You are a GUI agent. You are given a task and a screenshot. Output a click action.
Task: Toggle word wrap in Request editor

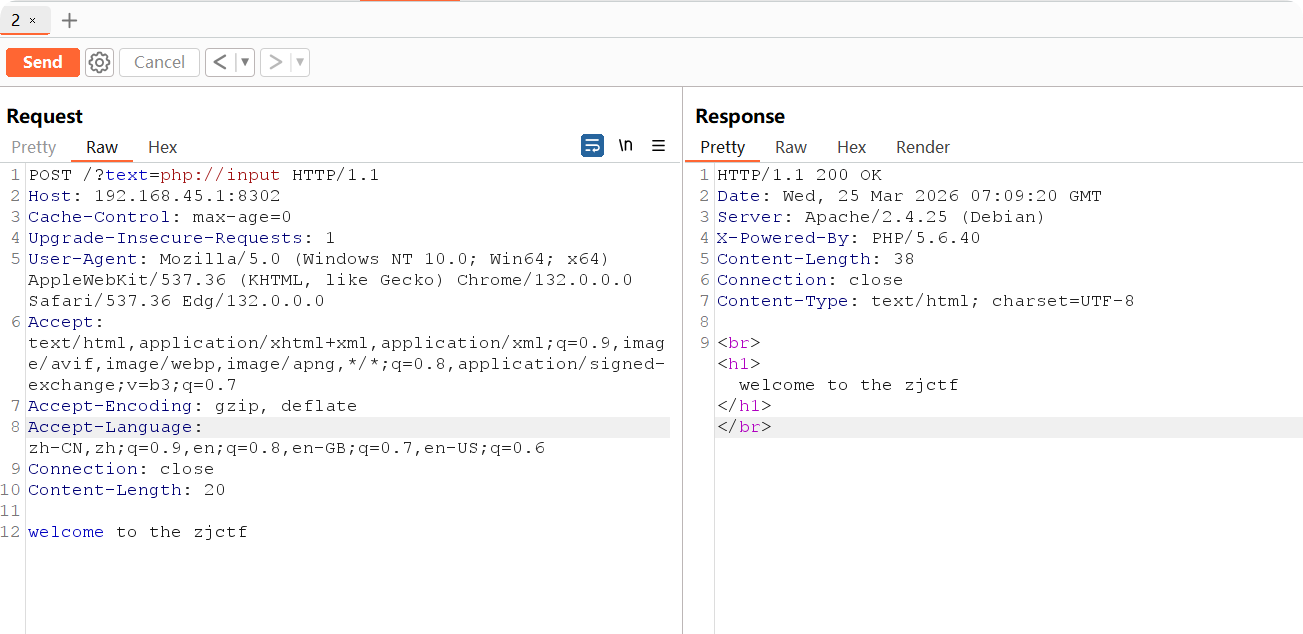pyautogui.click(x=592, y=146)
